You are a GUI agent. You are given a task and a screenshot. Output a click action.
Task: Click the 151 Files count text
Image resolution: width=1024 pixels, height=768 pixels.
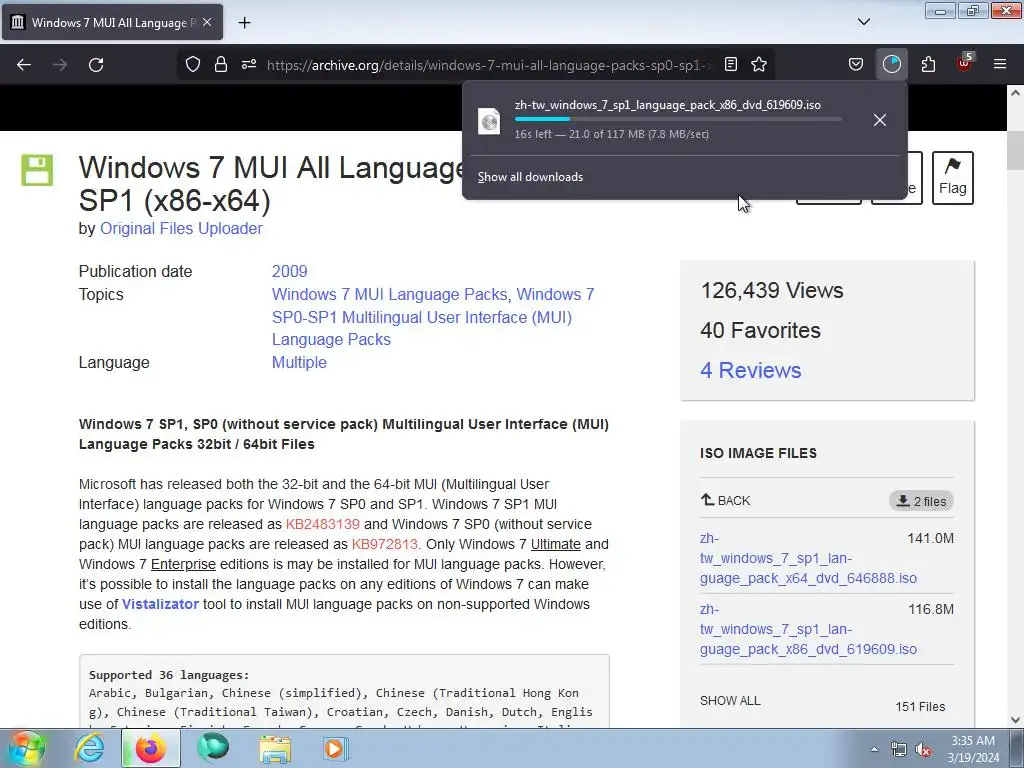[920, 707]
